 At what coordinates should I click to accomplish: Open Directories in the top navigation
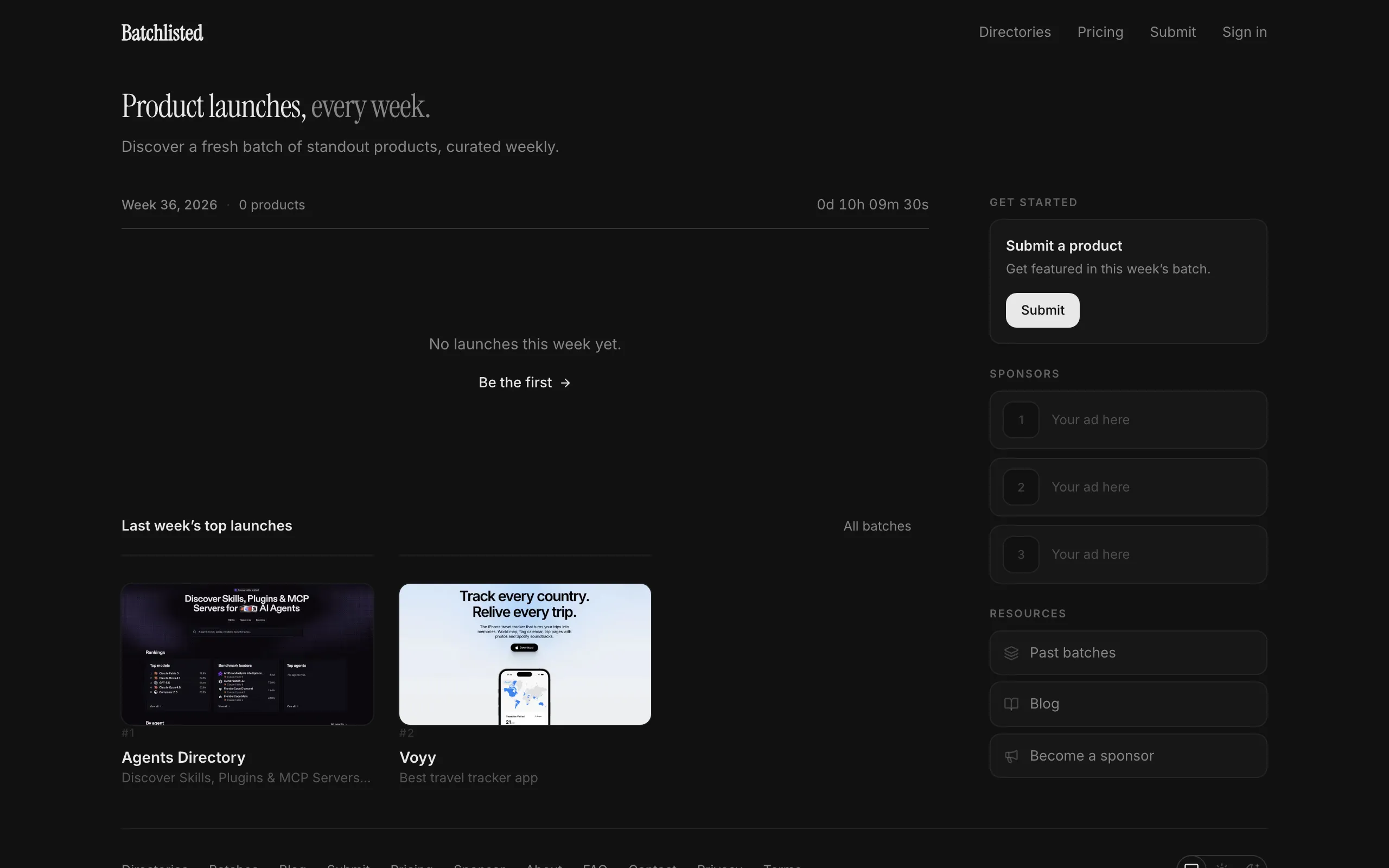(x=1015, y=32)
